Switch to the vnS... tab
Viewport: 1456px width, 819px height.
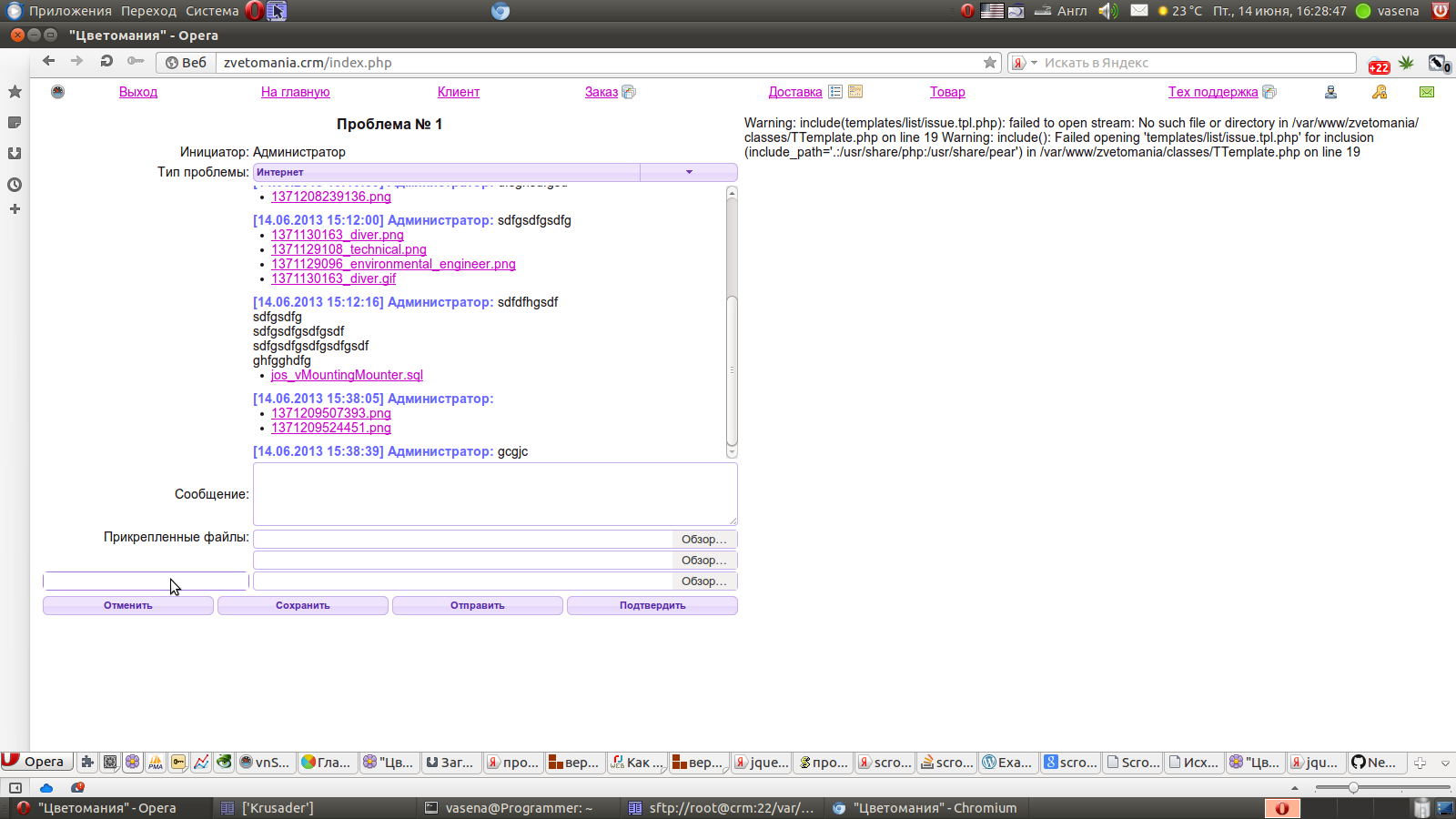(265, 763)
